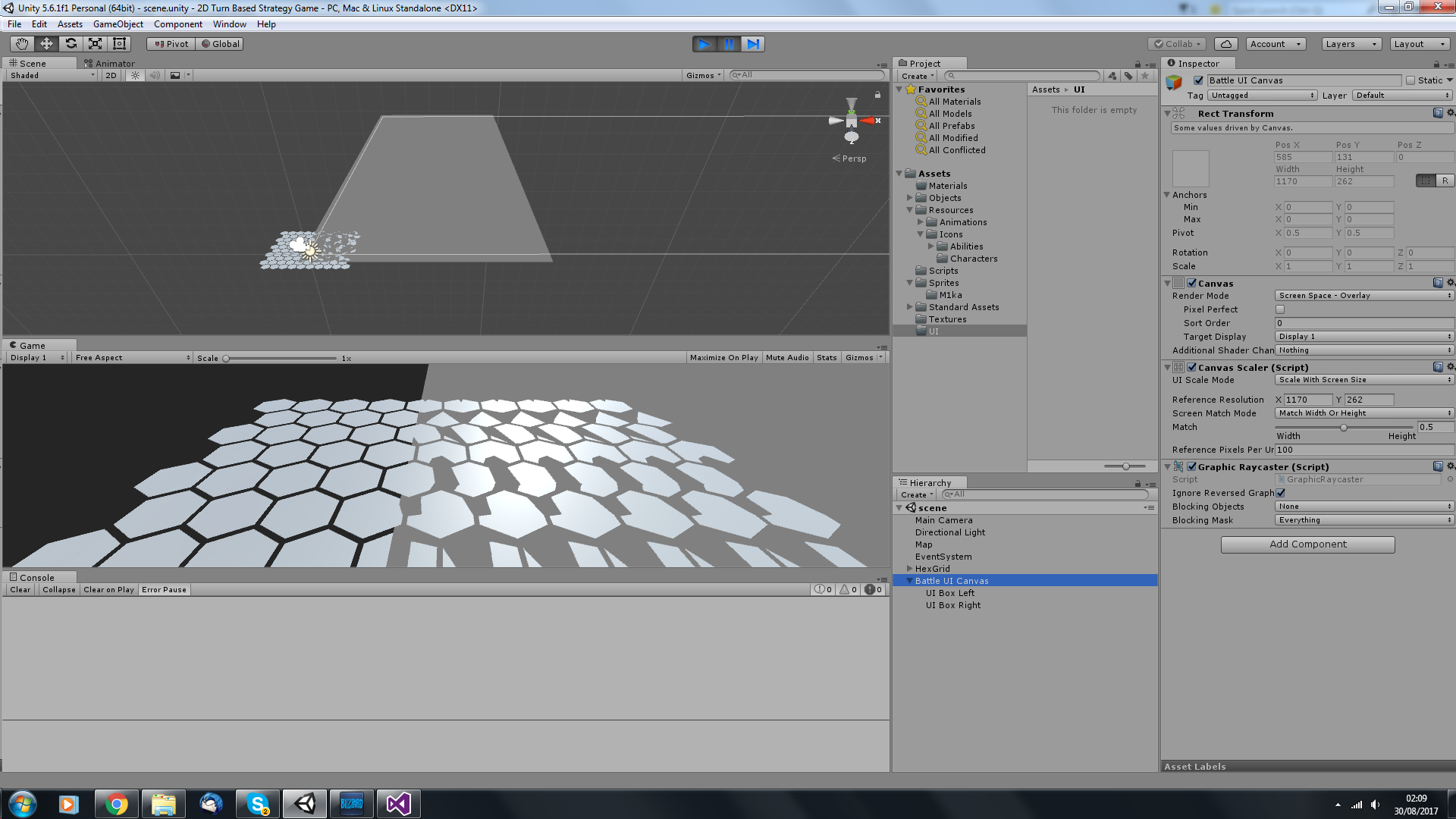Open Screen Match Mode dropdown

[x=1364, y=413]
